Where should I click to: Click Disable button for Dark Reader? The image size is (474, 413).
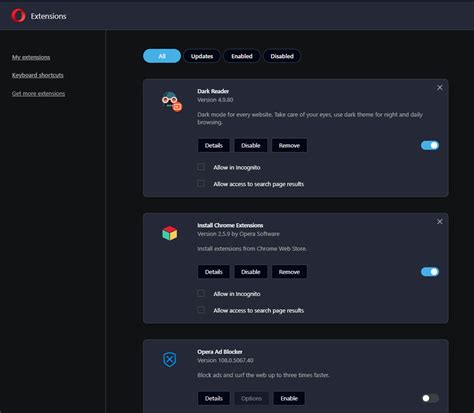click(x=251, y=145)
